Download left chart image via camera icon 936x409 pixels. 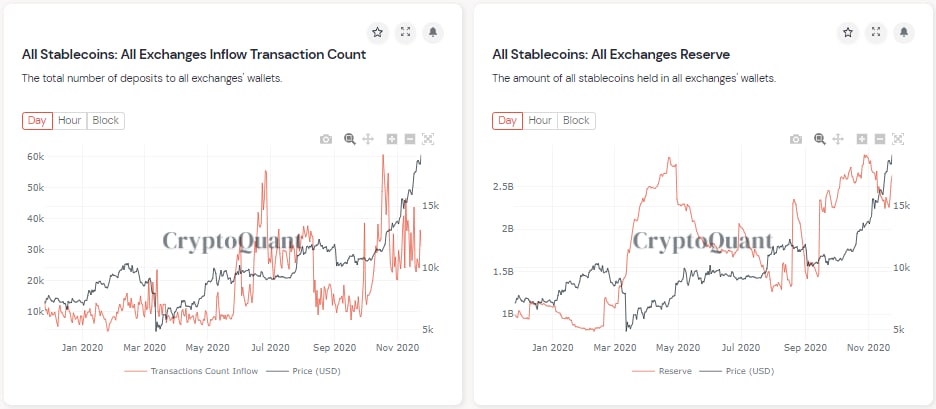[x=326, y=139]
